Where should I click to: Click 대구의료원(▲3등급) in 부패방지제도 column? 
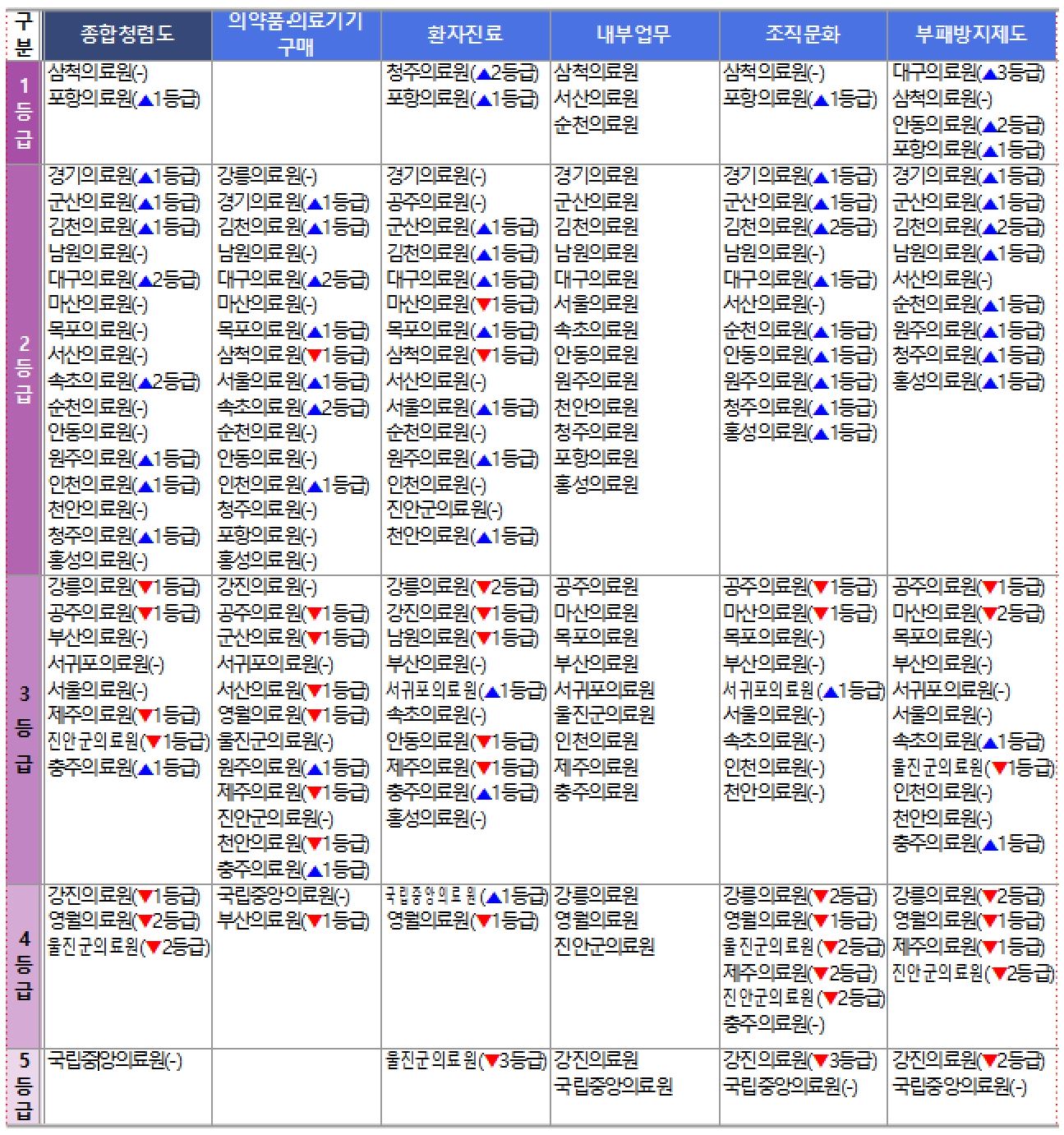point(969,72)
